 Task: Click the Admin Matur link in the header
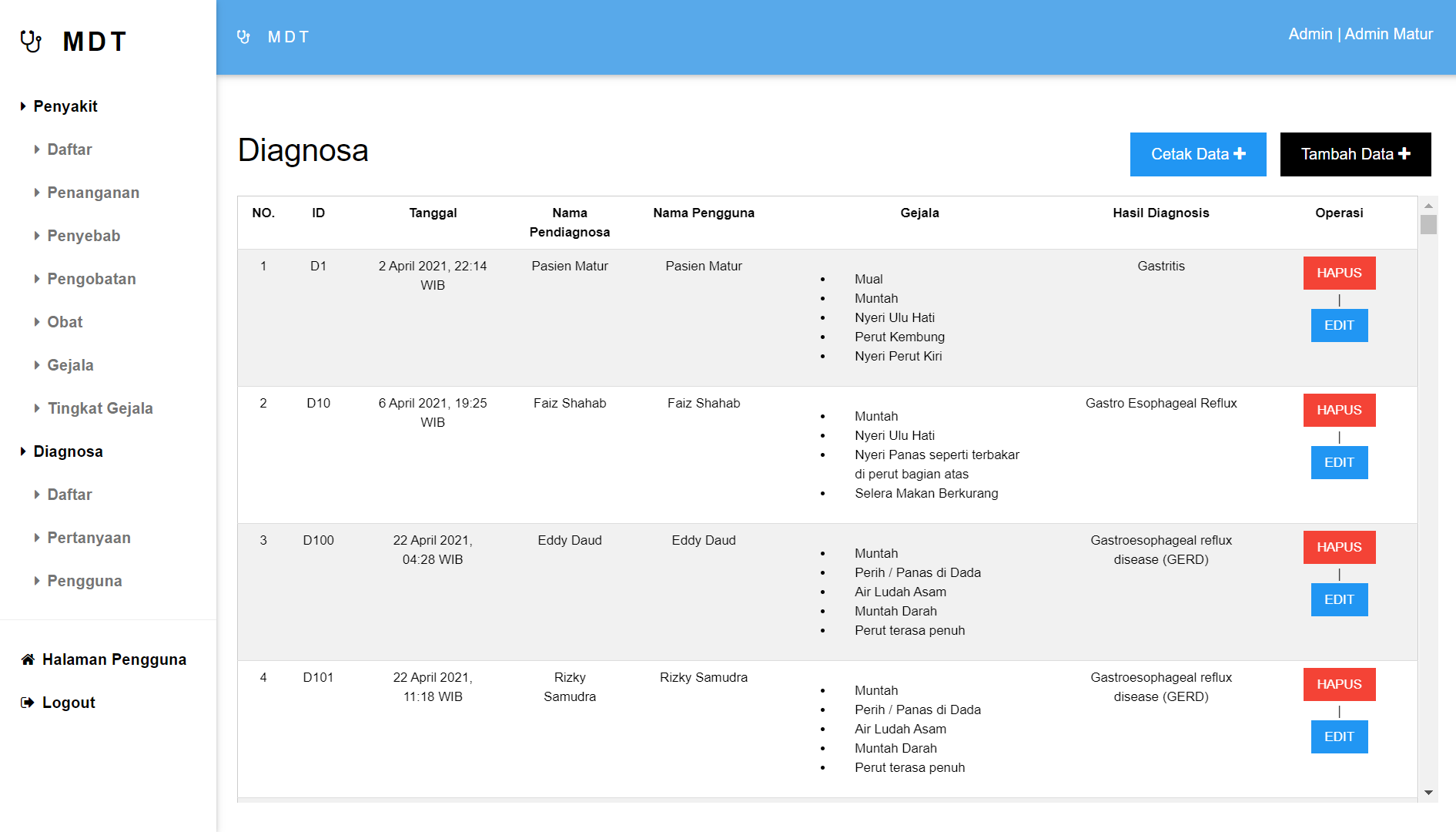(x=1388, y=34)
